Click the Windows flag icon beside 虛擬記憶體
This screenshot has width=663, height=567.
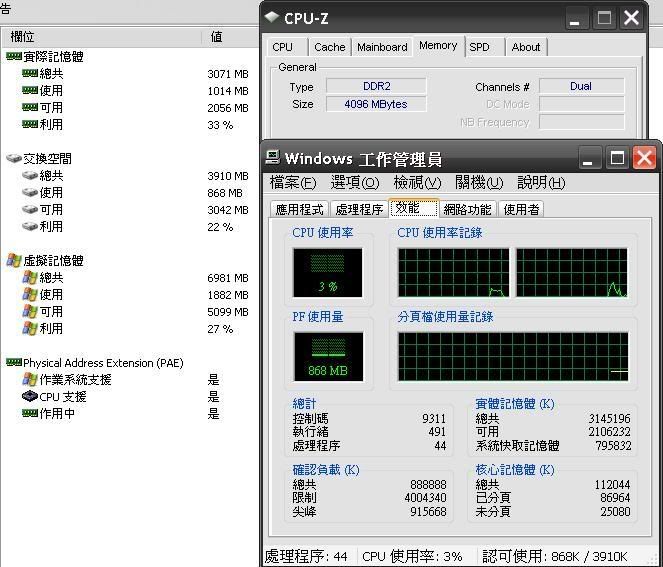coord(14,260)
